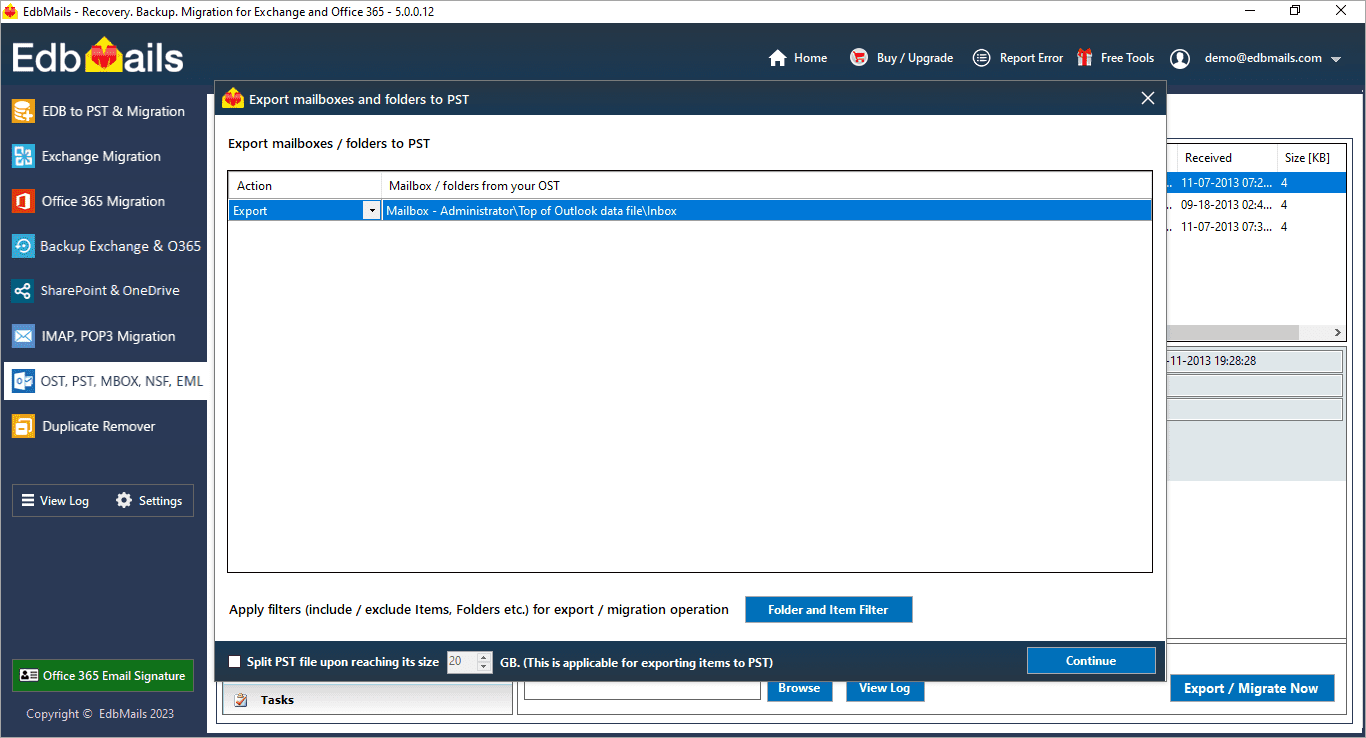Screen dimensions: 1366x738
Task: Click the Backup Exchange & O365 icon
Action: [23, 246]
